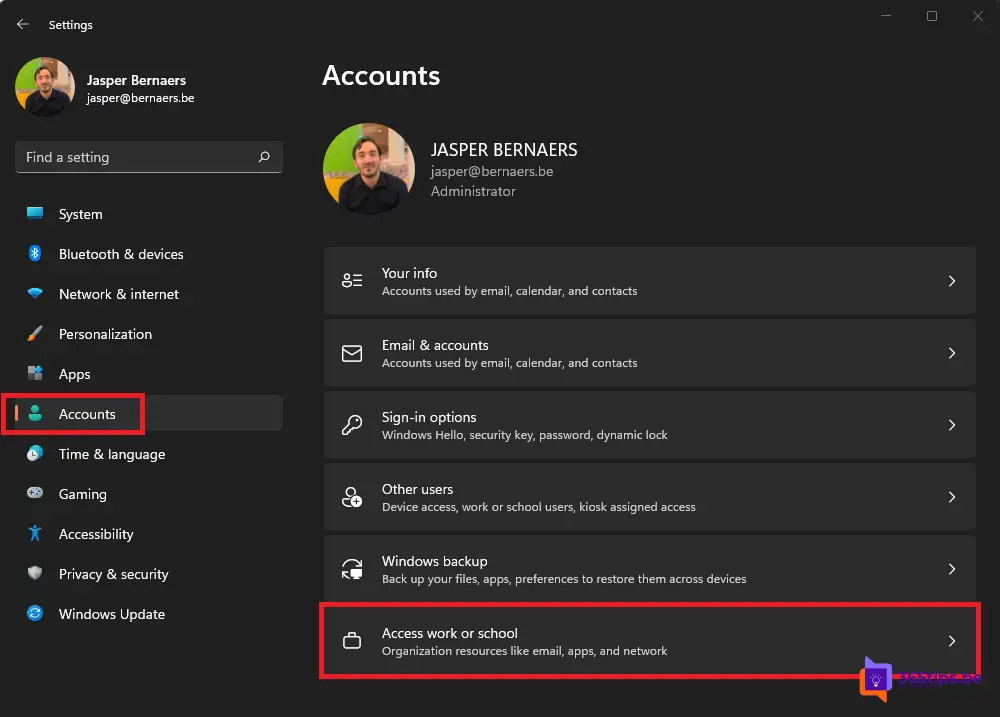Click the Windows Update sync icon
Viewport: 1000px width, 717px height.
(35, 613)
